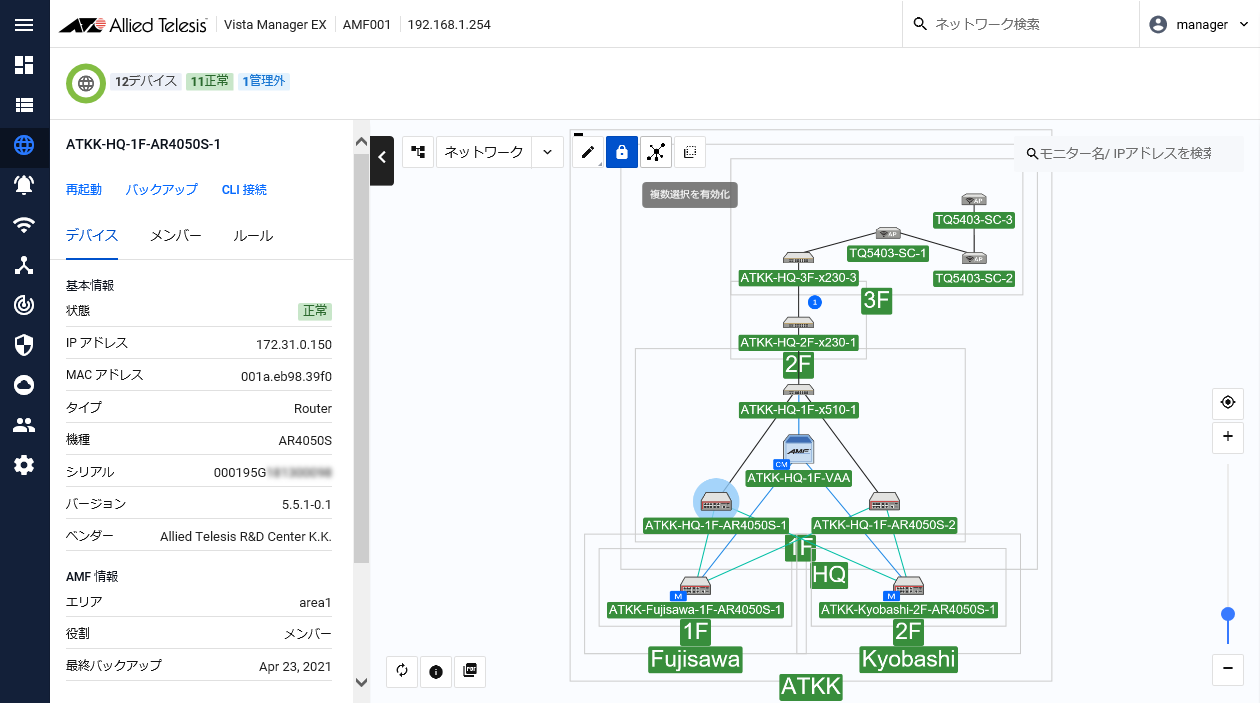The height and width of the screenshot is (703, 1260).
Task: Switch to the デバイス tab
Action: click(92, 236)
